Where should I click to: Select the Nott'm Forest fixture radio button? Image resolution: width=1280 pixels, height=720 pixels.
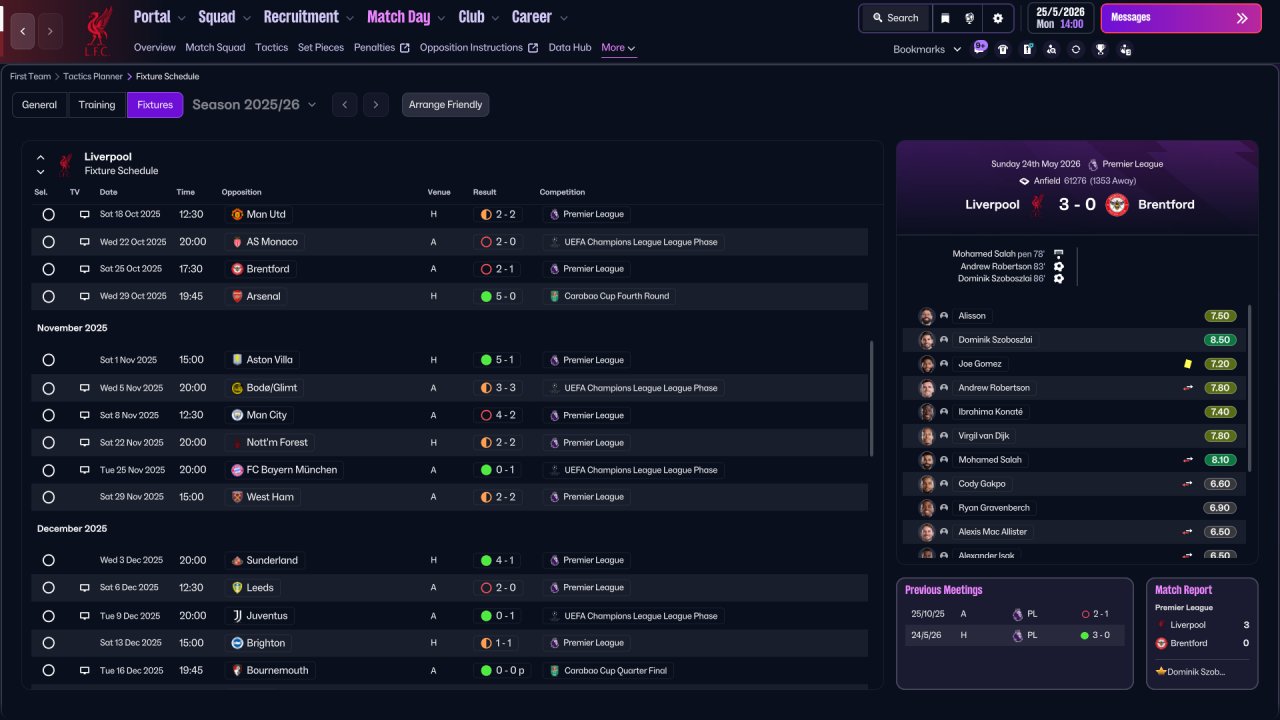coord(48,442)
